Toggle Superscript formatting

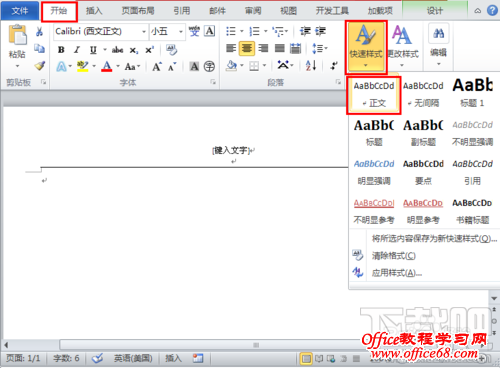pyautogui.click(x=149, y=50)
